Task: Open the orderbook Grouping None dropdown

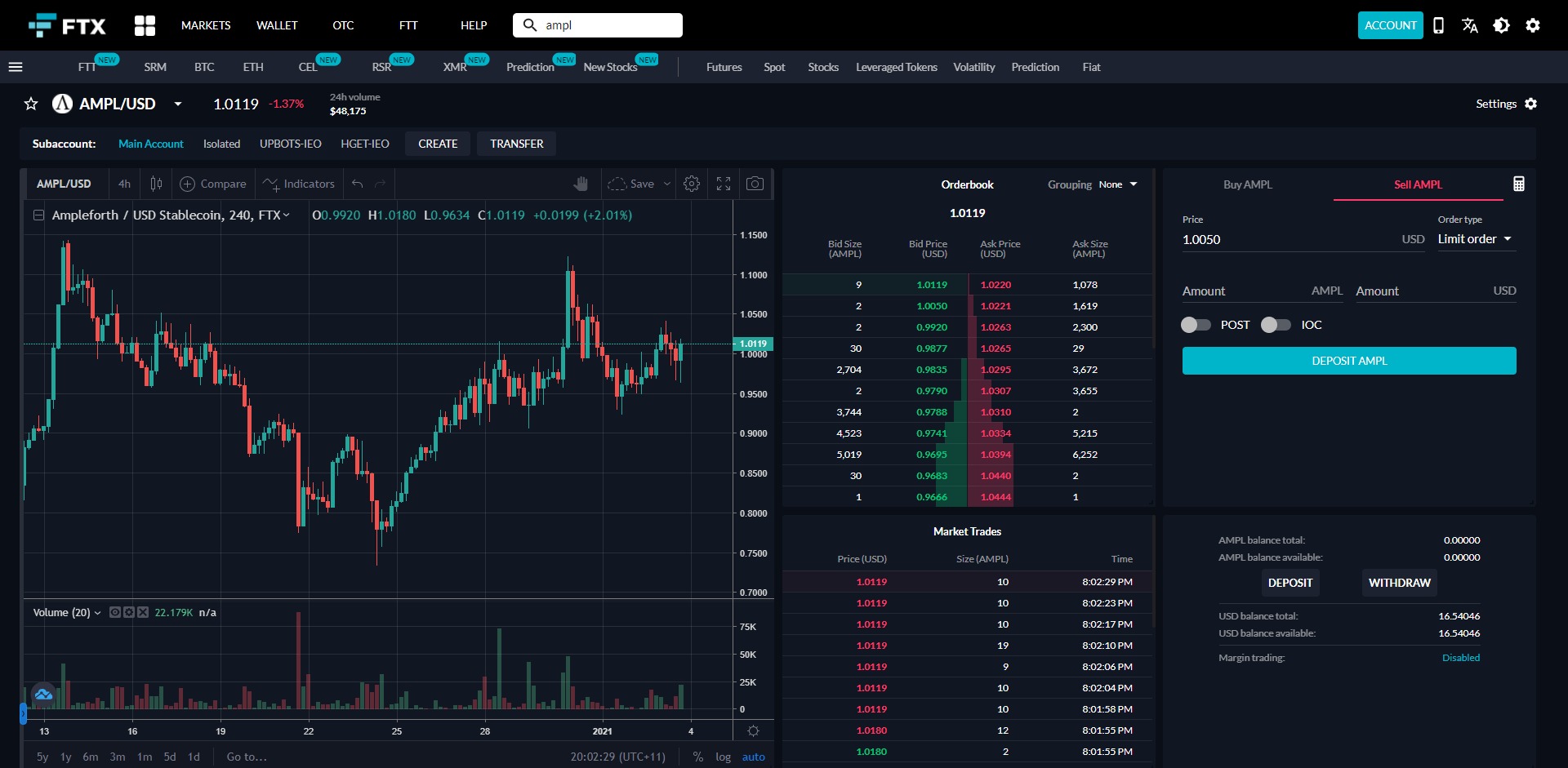Action: pos(1117,184)
